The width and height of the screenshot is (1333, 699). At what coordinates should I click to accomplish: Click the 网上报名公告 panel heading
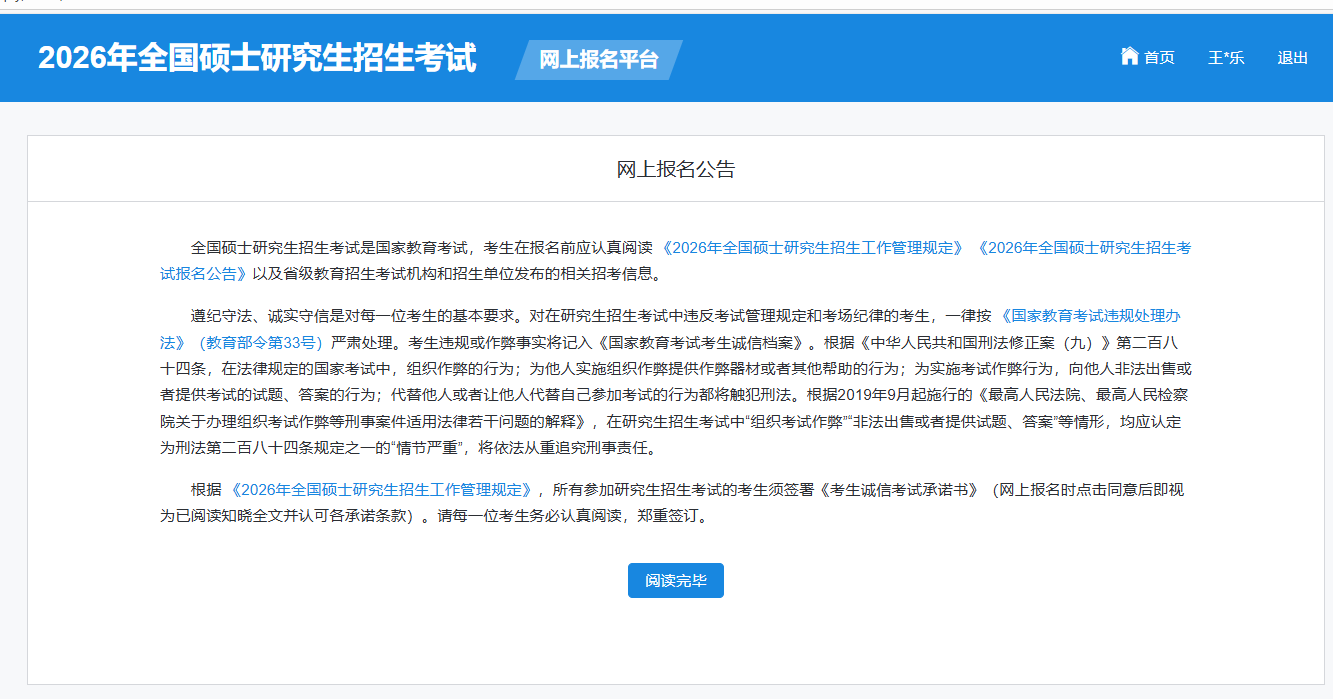[x=675, y=169]
